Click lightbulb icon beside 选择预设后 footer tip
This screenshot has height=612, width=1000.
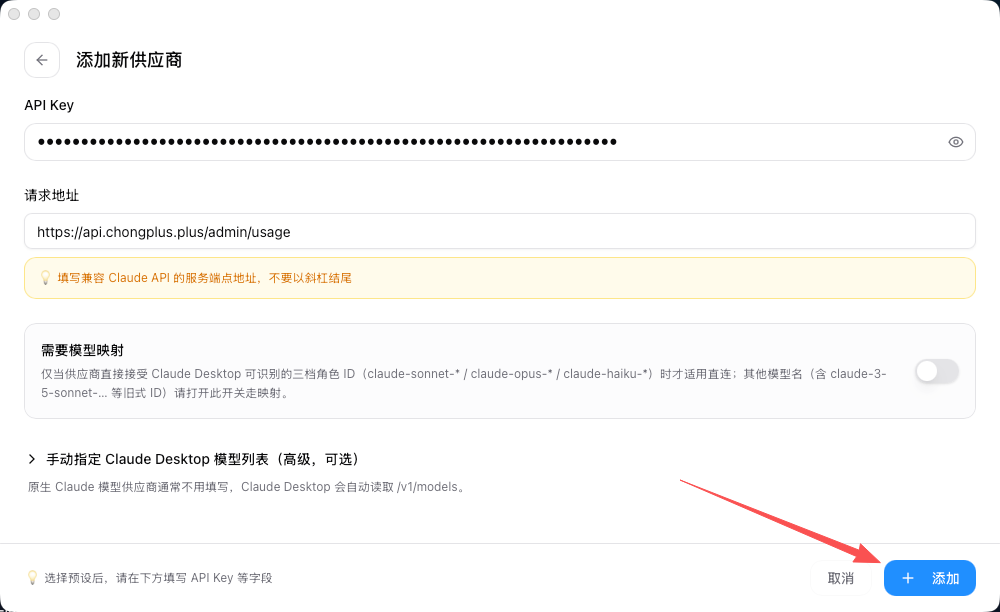32,578
